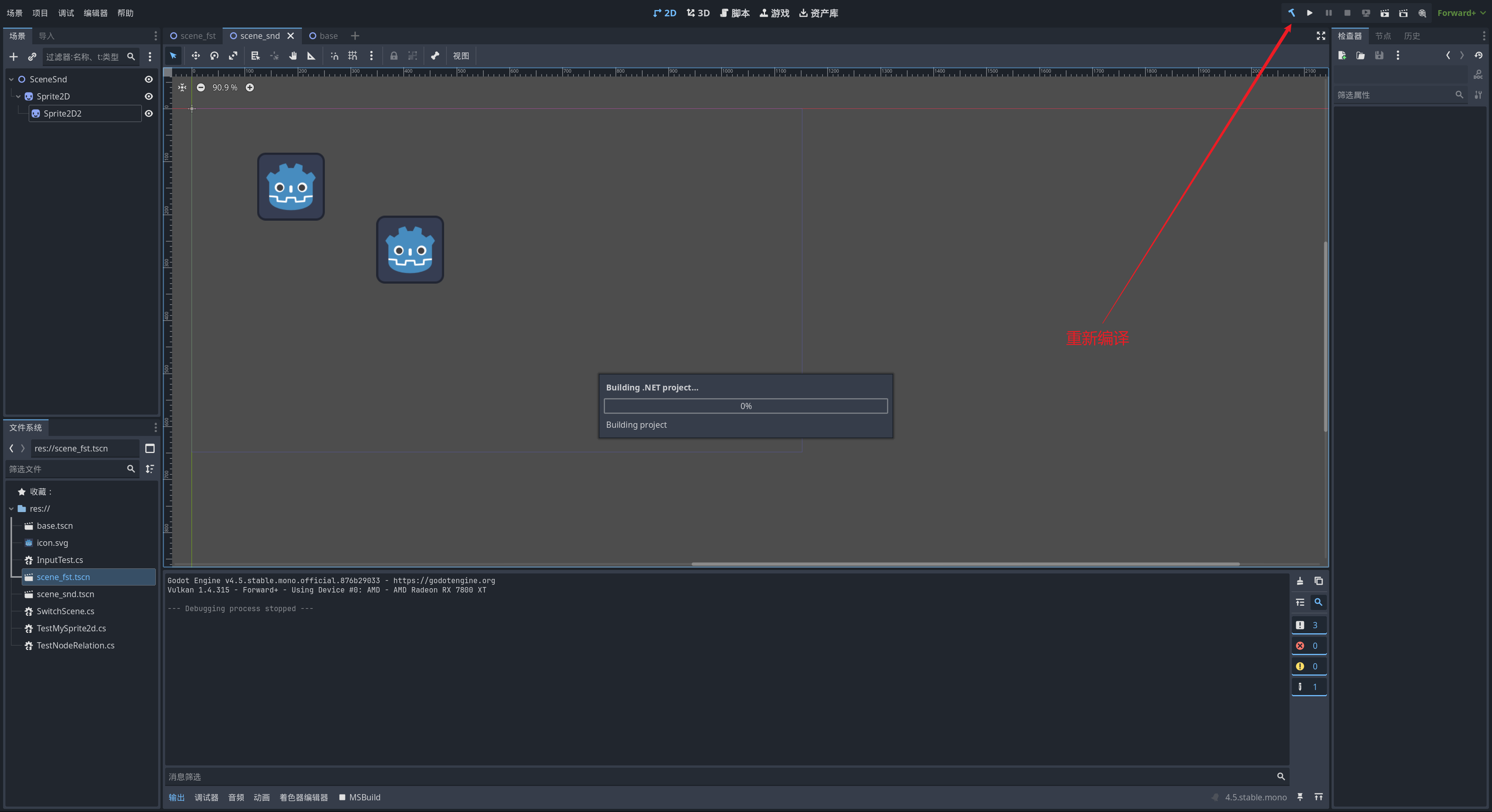Click the stop running project button
1492x812 pixels.
(1347, 13)
